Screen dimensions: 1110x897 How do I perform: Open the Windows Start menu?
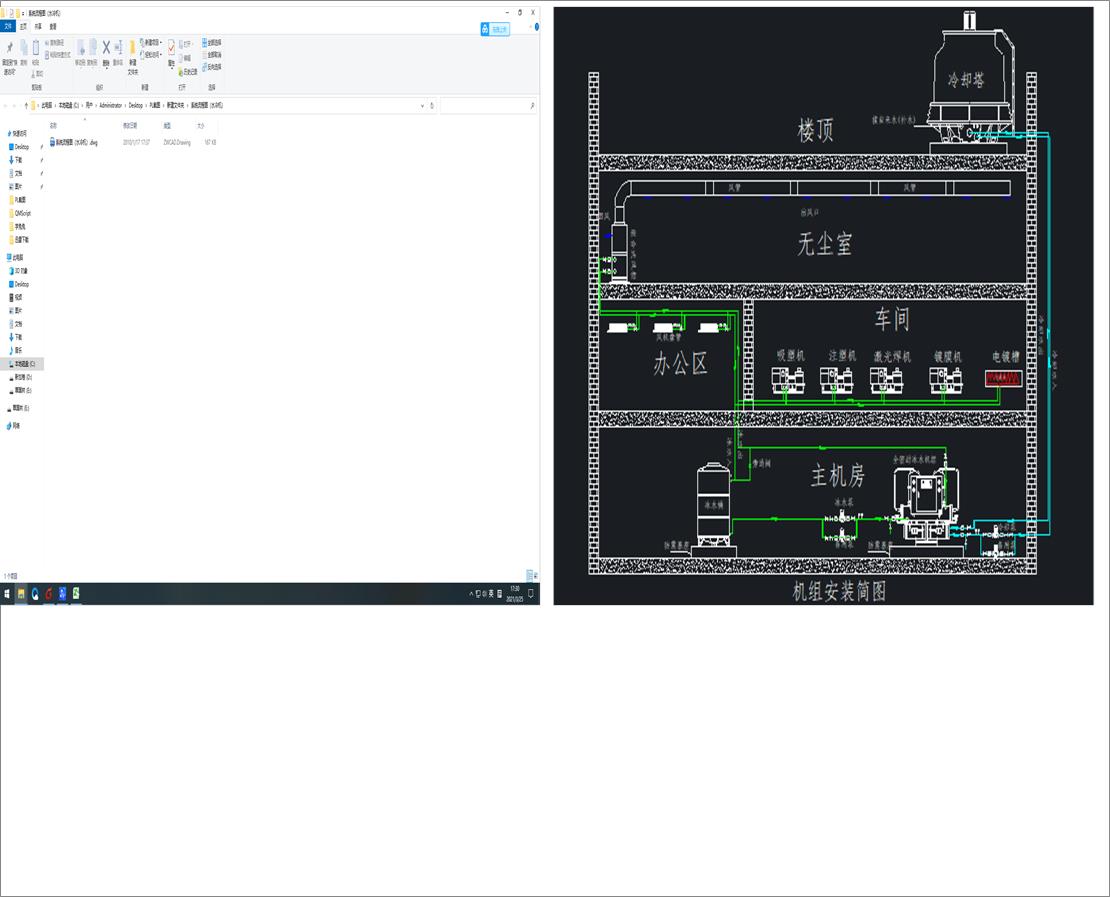pos(7,594)
